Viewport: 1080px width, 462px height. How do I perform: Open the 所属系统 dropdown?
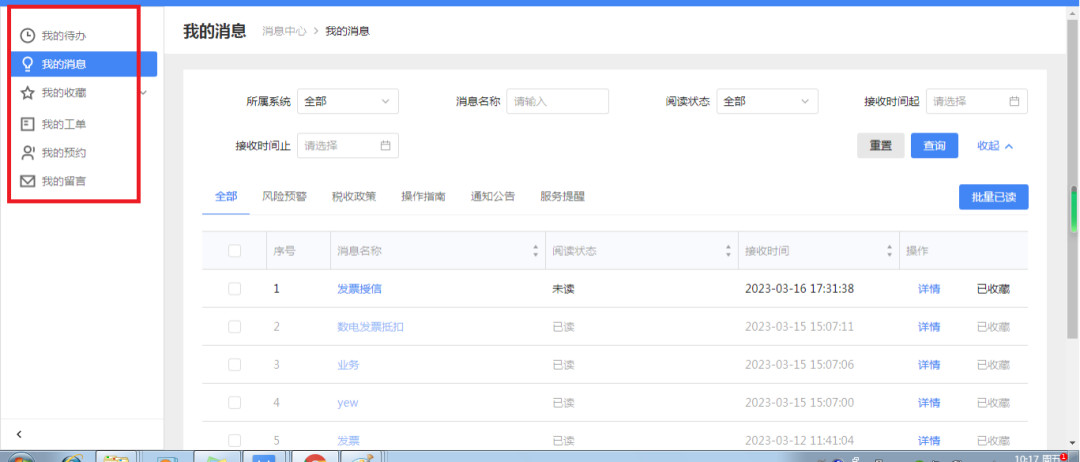click(x=347, y=101)
